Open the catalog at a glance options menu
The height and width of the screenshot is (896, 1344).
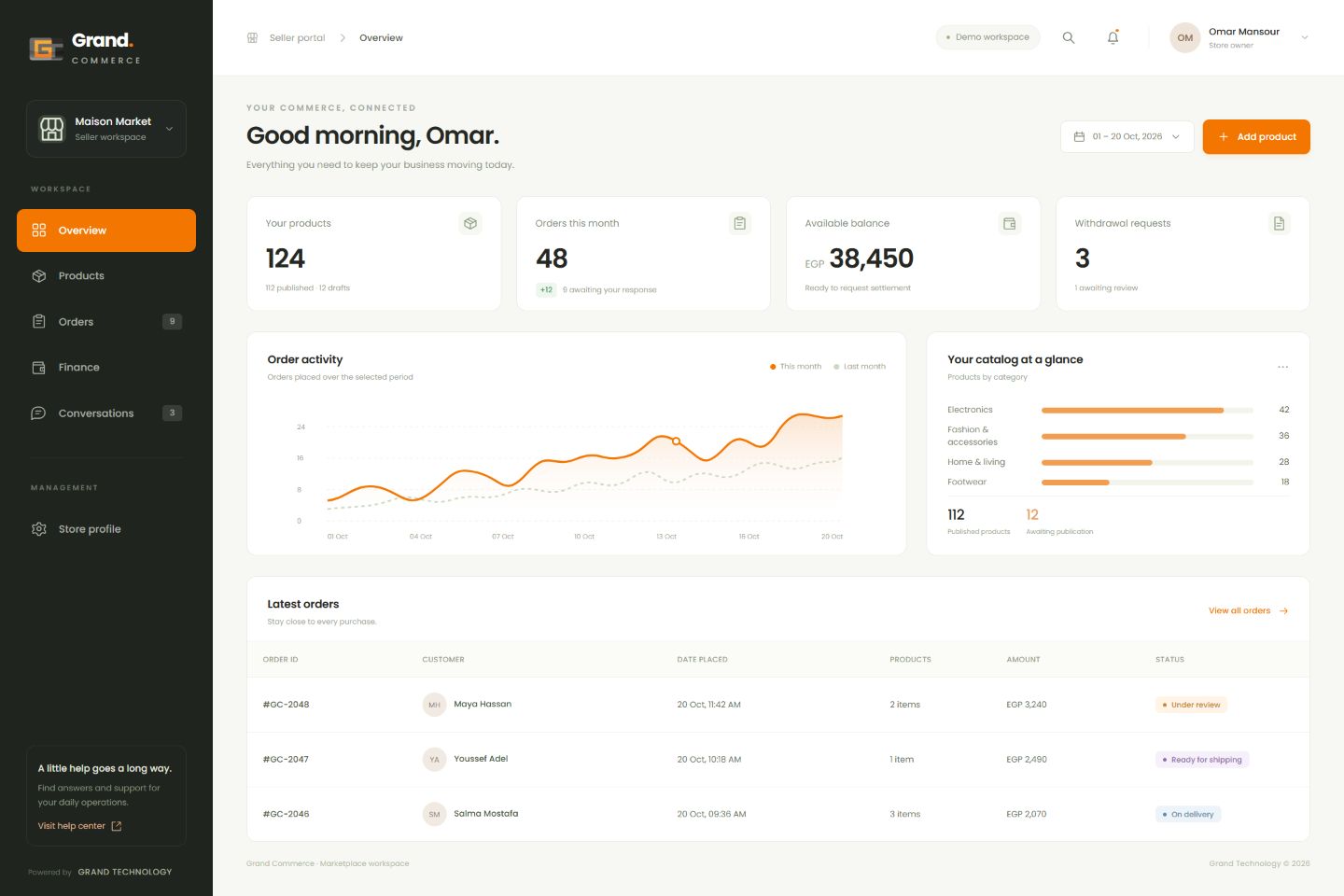click(1283, 367)
